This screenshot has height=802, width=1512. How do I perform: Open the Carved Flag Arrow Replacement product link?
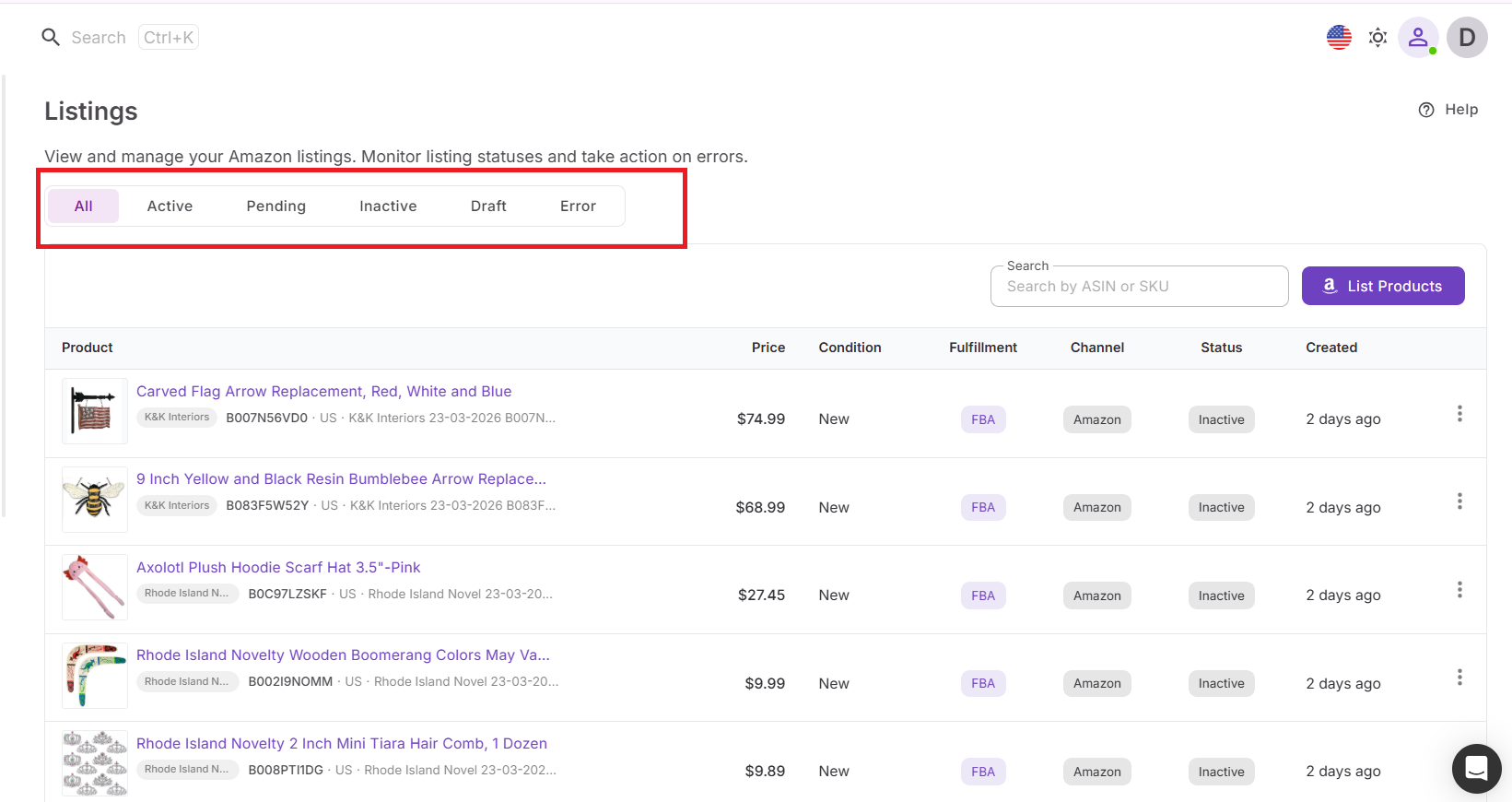(323, 392)
